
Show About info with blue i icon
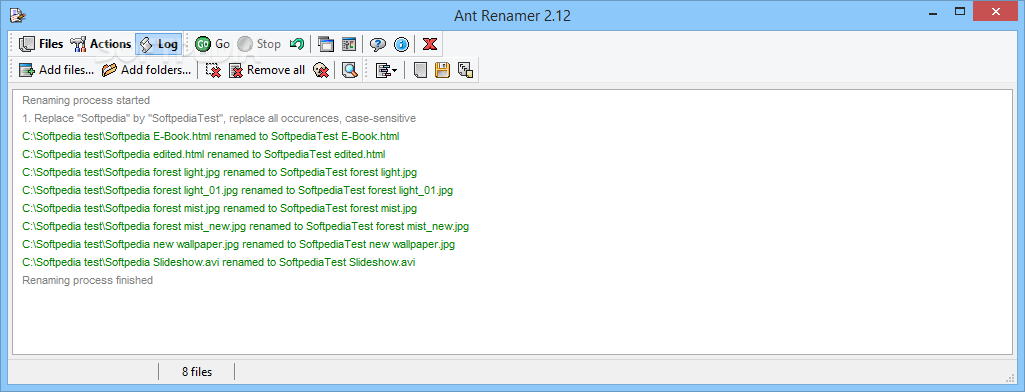coord(401,44)
